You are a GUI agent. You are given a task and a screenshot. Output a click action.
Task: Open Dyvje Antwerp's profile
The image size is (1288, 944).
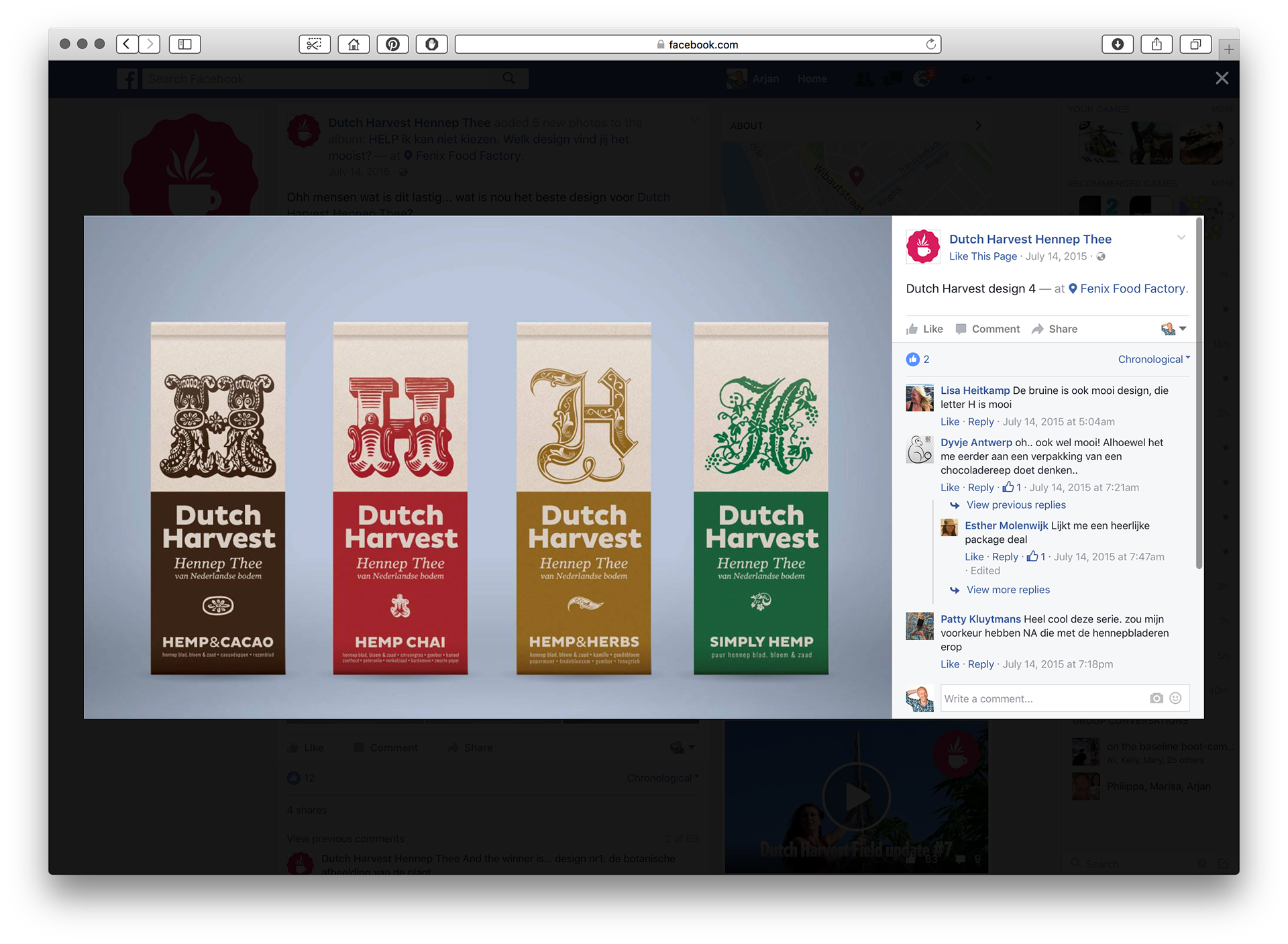click(x=976, y=443)
